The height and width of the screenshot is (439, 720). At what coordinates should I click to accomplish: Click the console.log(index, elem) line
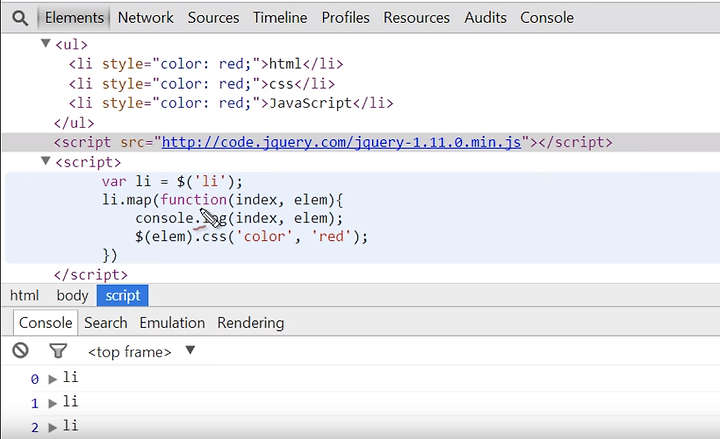tap(239, 218)
